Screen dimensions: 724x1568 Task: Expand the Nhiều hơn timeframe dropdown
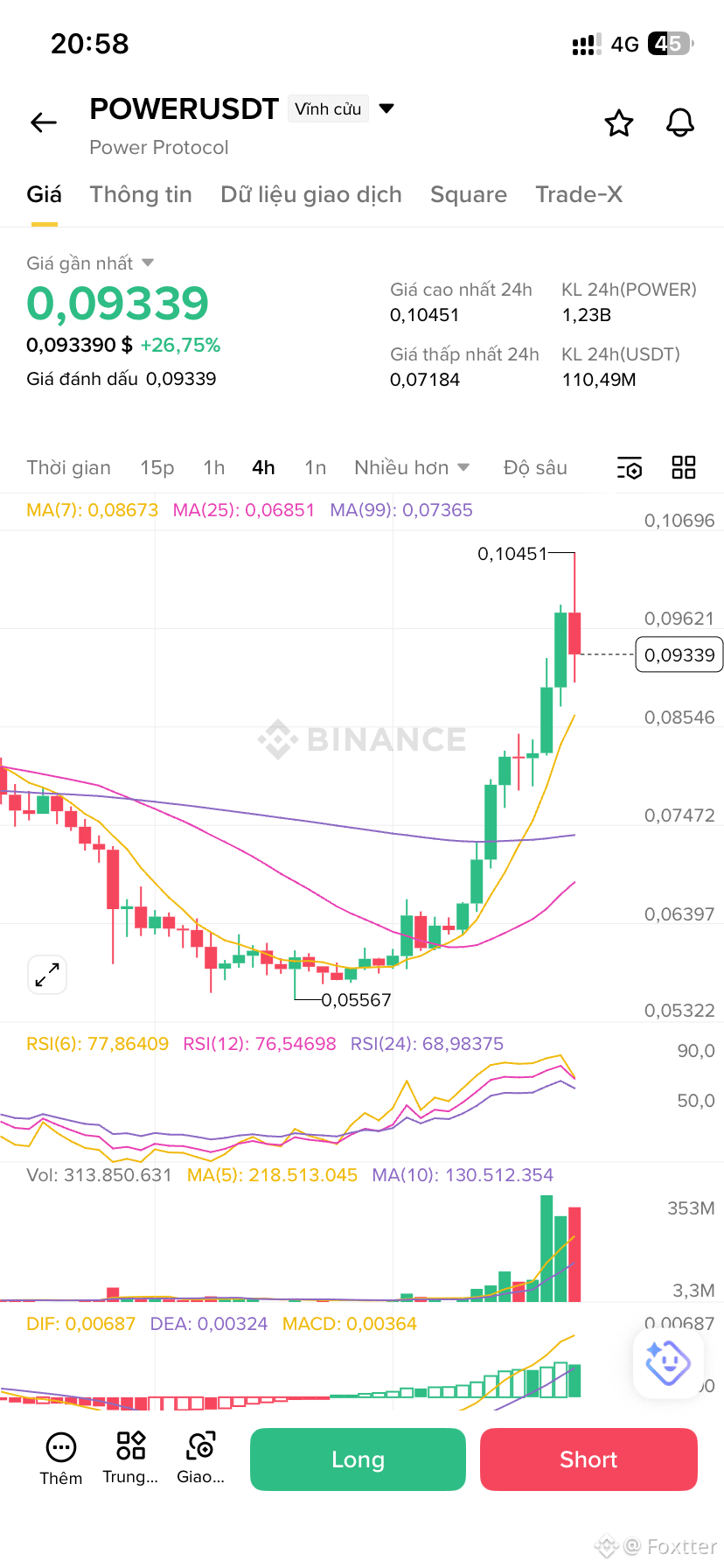click(x=412, y=468)
